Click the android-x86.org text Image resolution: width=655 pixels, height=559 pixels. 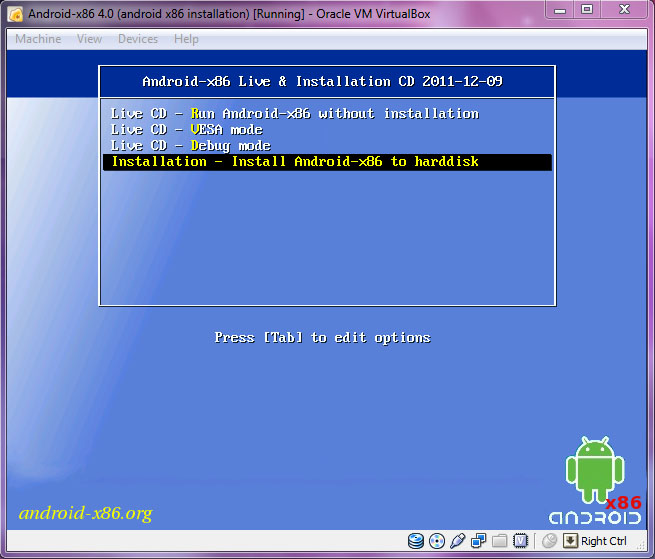86,513
